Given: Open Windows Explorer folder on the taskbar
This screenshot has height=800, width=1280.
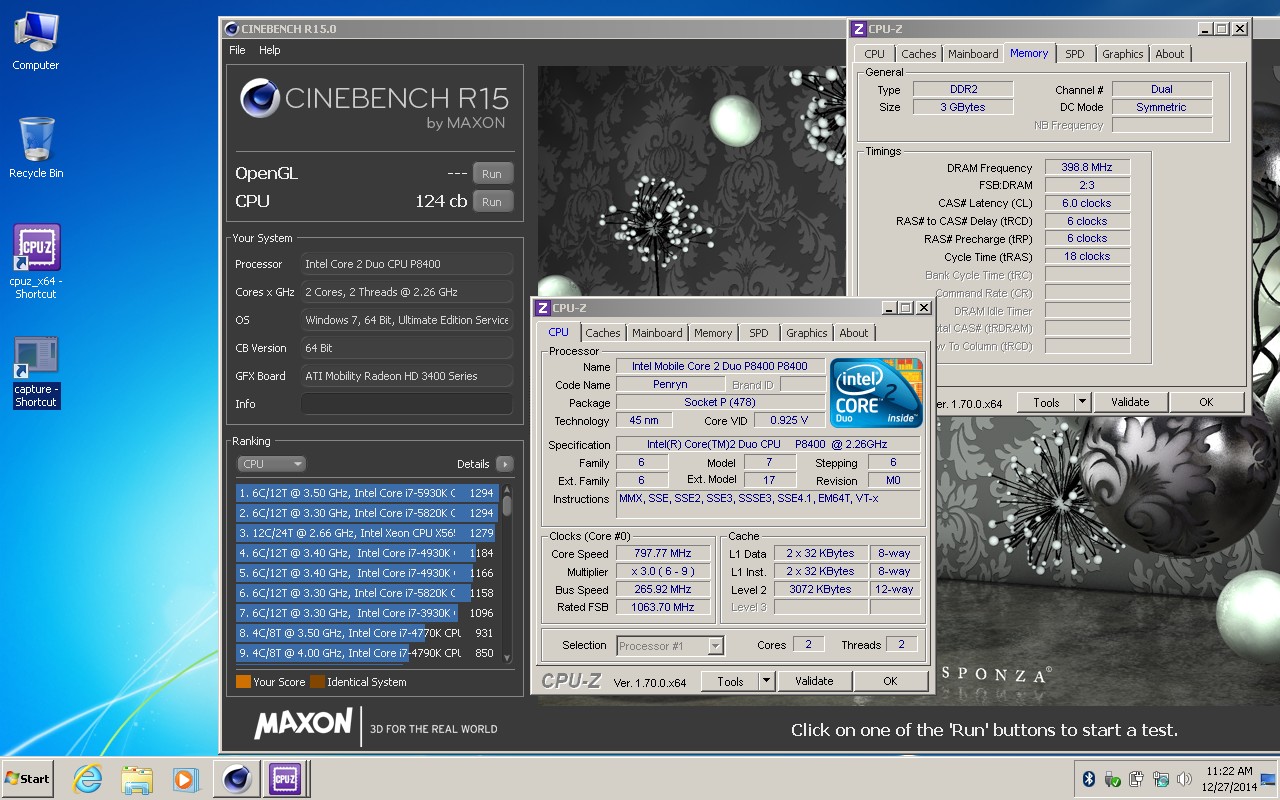Looking at the screenshot, I should coord(137,778).
